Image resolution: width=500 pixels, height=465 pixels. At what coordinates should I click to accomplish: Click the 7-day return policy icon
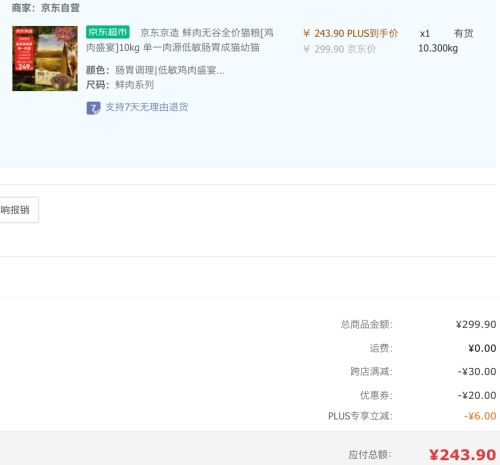tap(93, 108)
